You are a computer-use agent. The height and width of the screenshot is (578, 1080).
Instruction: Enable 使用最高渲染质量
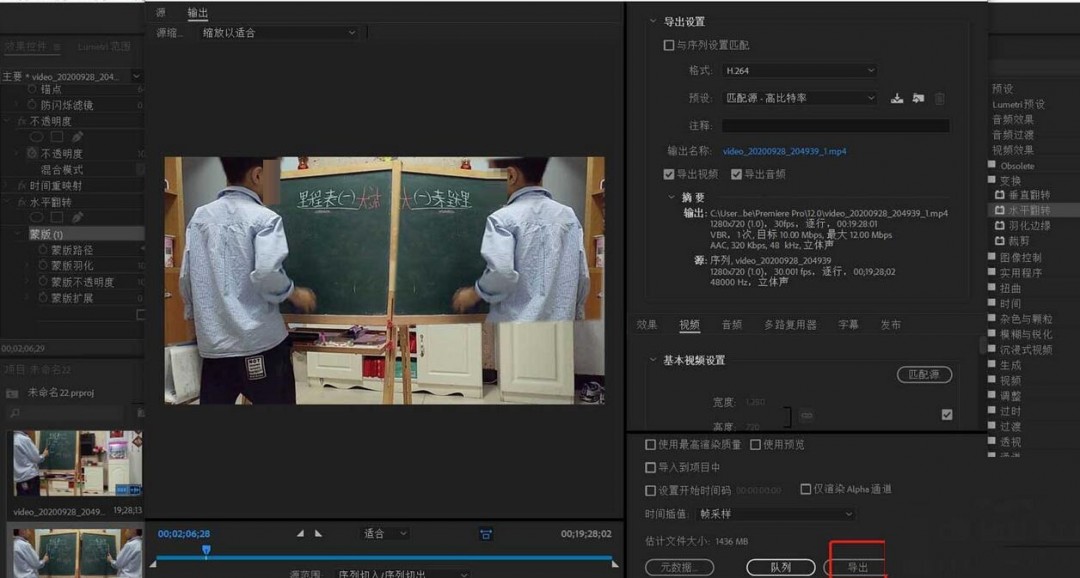click(x=650, y=444)
